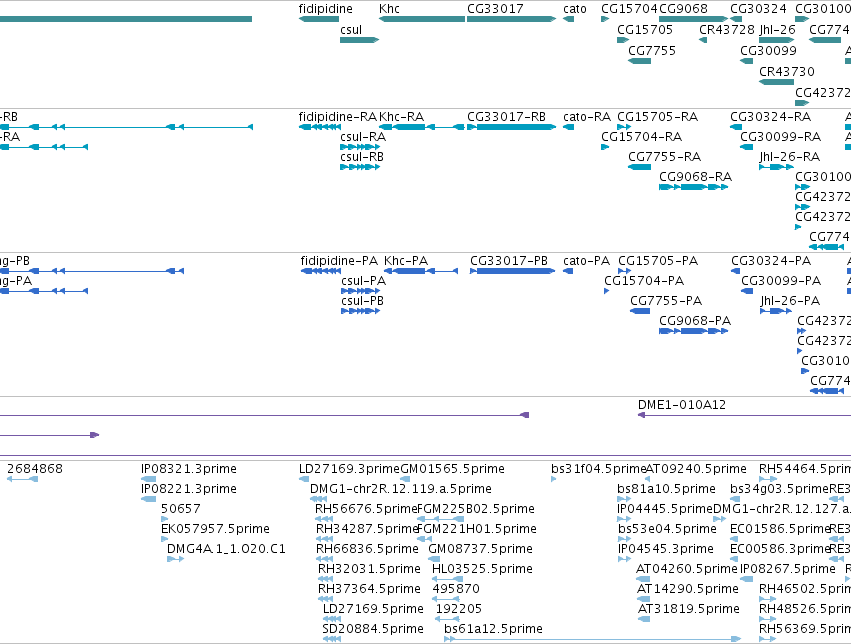
Task: Select the Jhl-26 gene label
Action: (777, 29)
